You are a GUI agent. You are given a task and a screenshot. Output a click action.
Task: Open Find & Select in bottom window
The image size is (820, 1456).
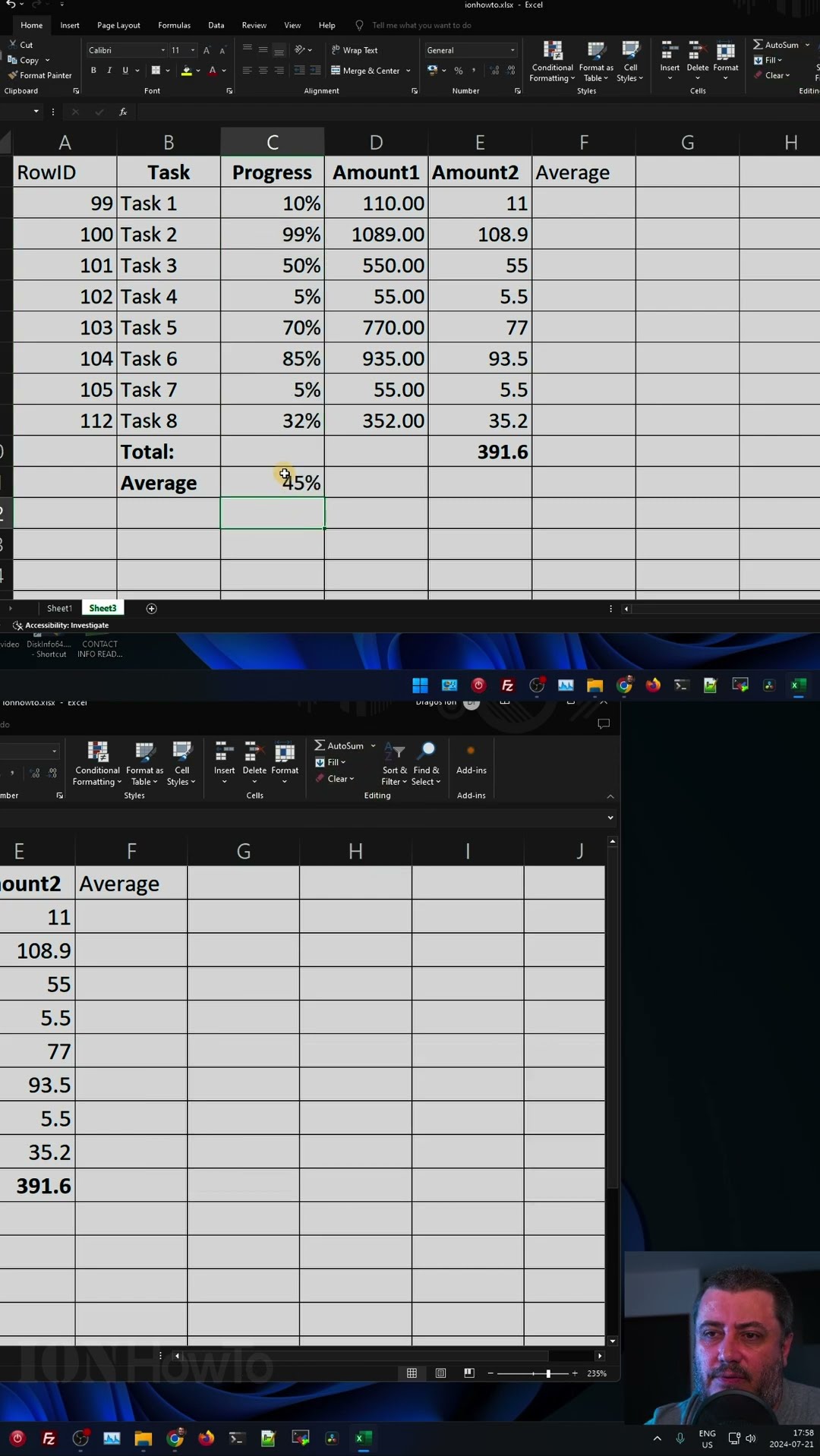(x=426, y=764)
